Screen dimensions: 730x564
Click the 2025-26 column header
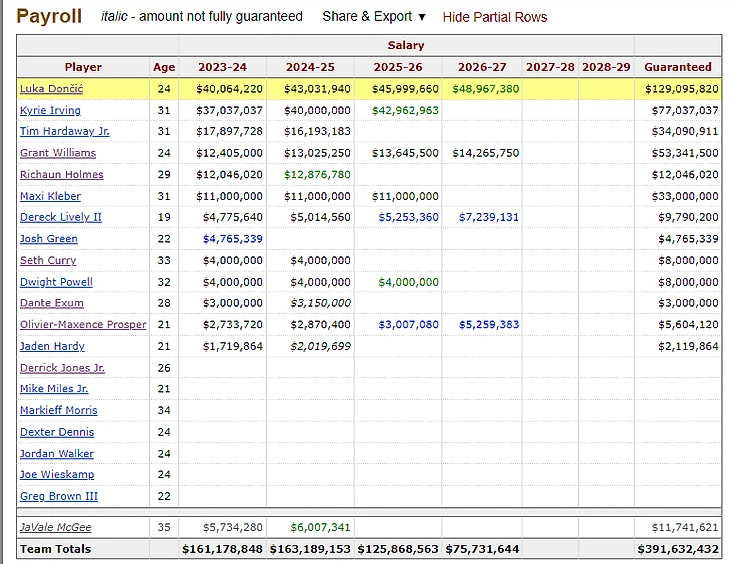coord(397,67)
